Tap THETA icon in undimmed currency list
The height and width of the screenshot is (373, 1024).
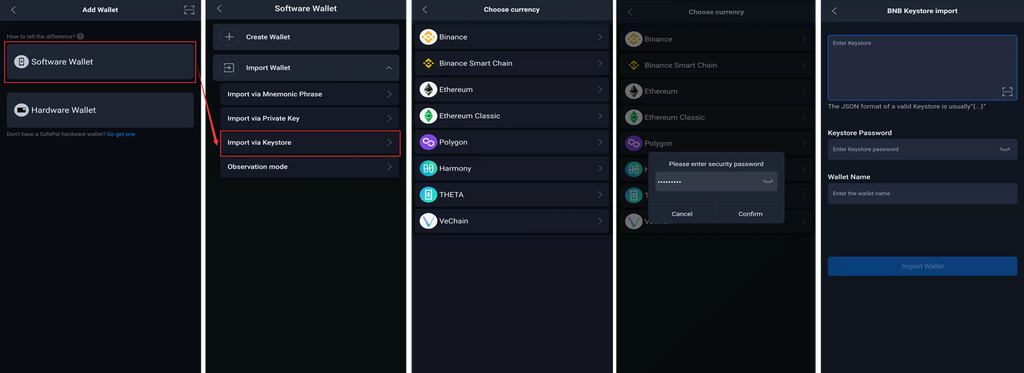coord(428,195)
